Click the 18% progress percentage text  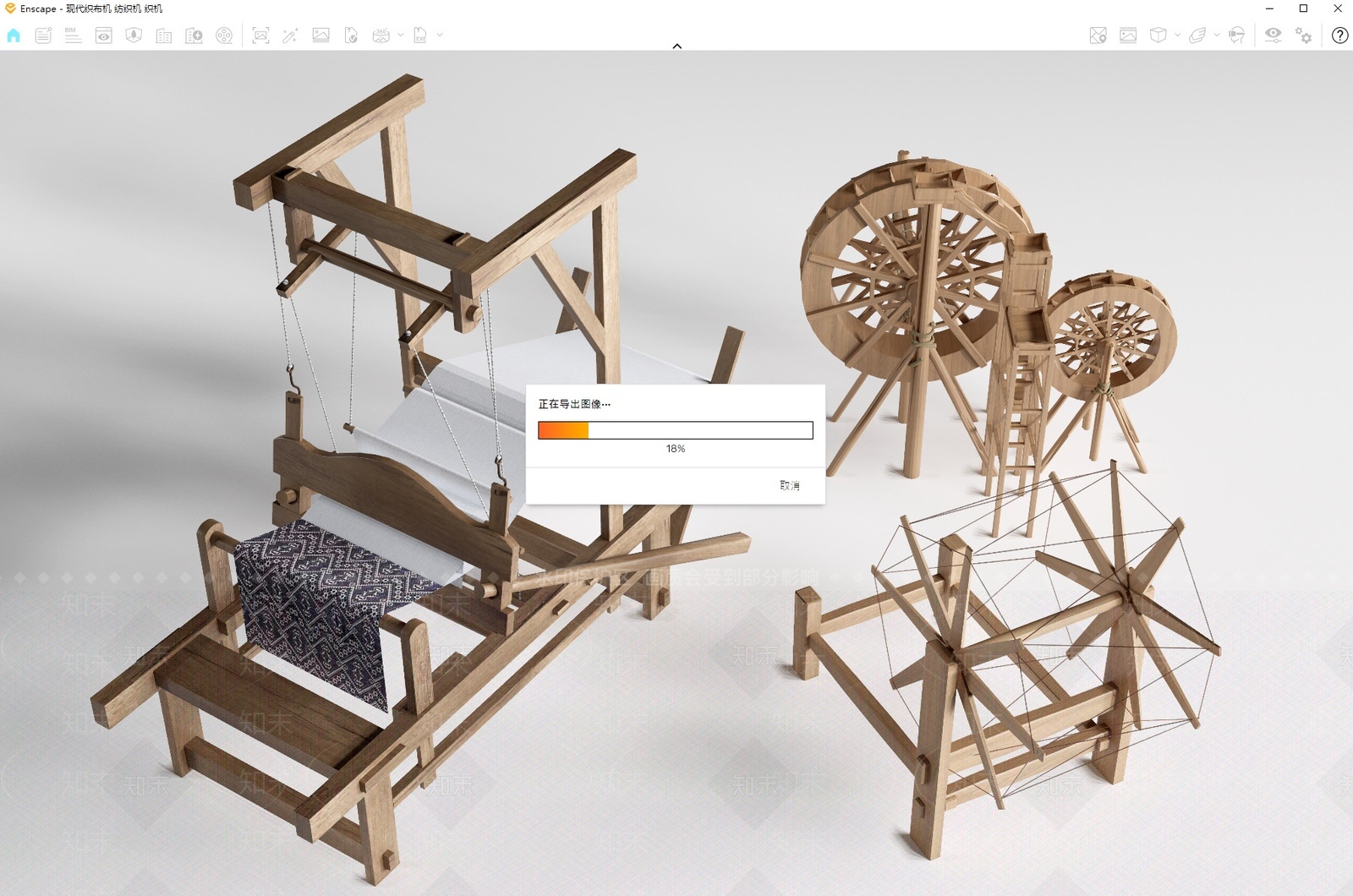pos(676,449)
